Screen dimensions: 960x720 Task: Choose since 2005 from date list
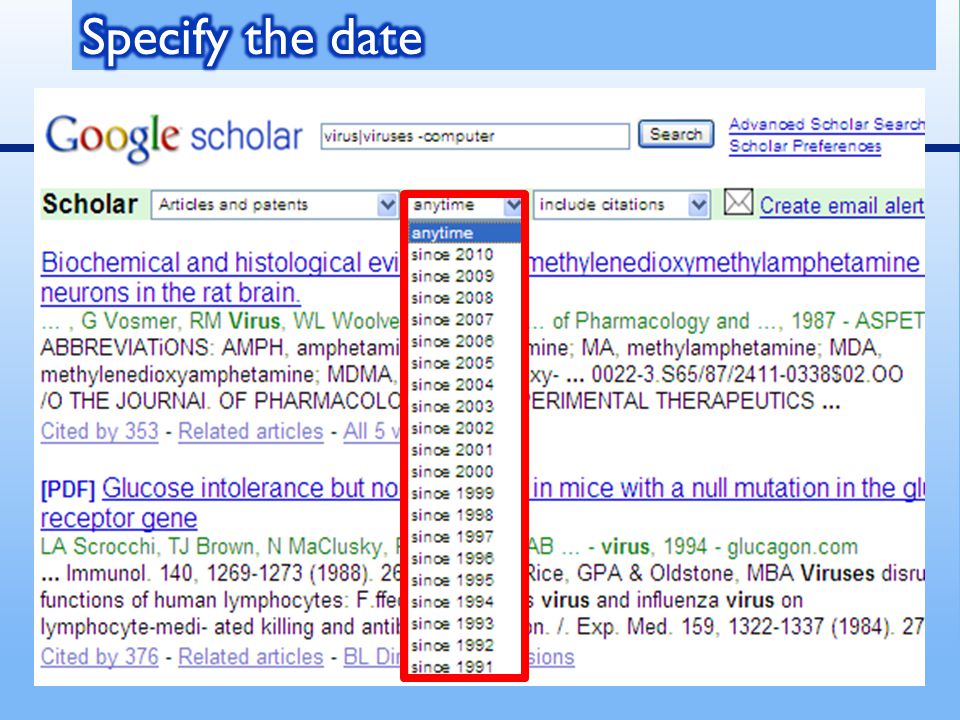[x=465, y=363]
